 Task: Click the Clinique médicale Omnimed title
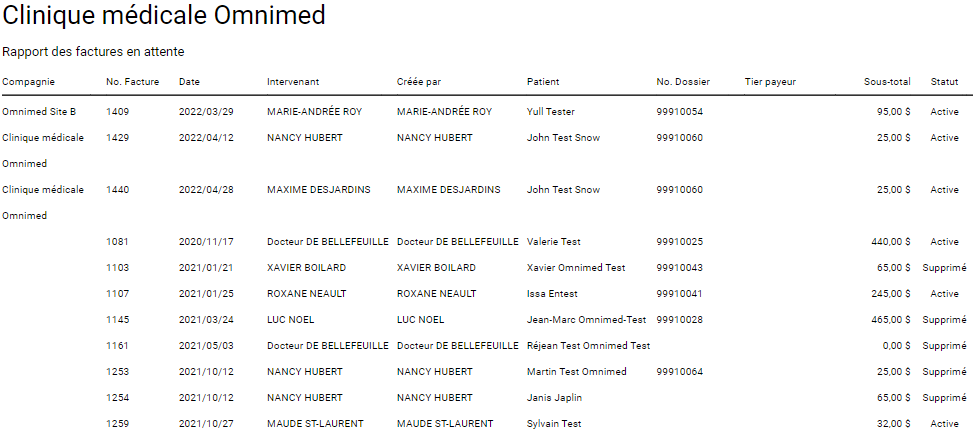[x=164, y=17]
